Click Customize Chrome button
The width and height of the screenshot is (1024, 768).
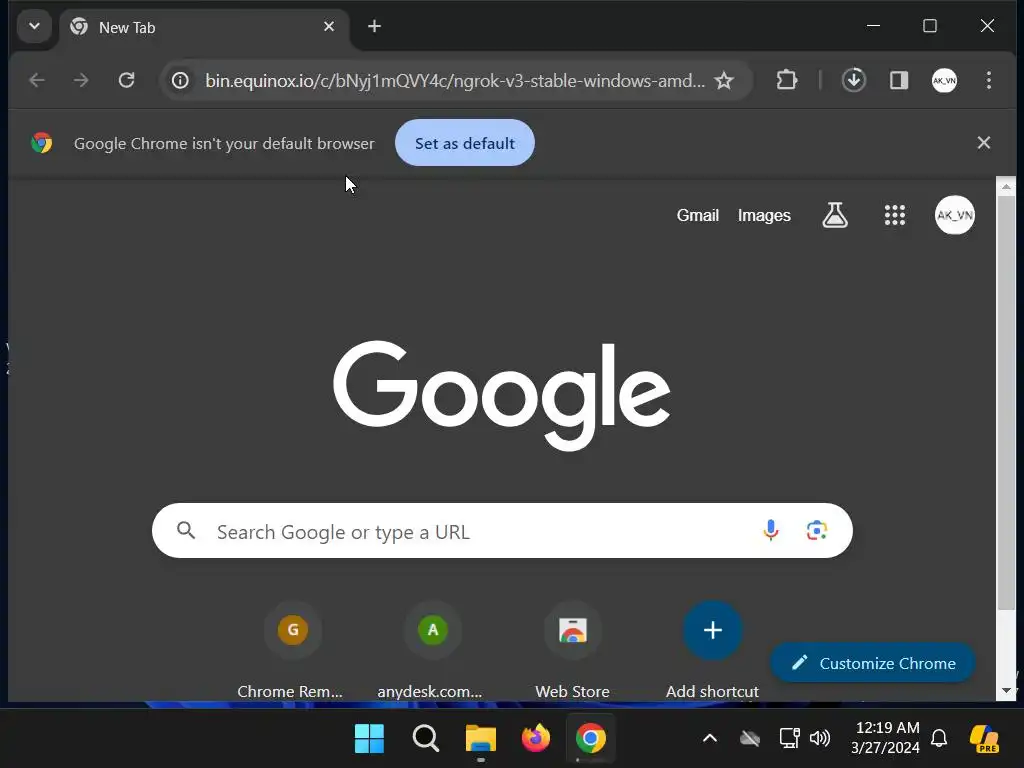pyautogui.click(x=872, y=664)
